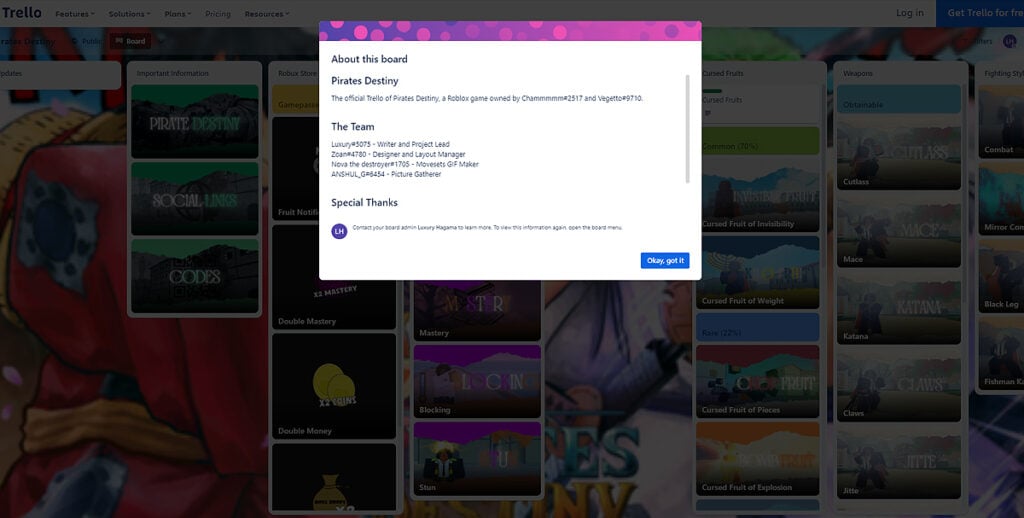Switch to the Board view button
The height and width of the screenshot is (518, 1024).
[x=131, y=41]
